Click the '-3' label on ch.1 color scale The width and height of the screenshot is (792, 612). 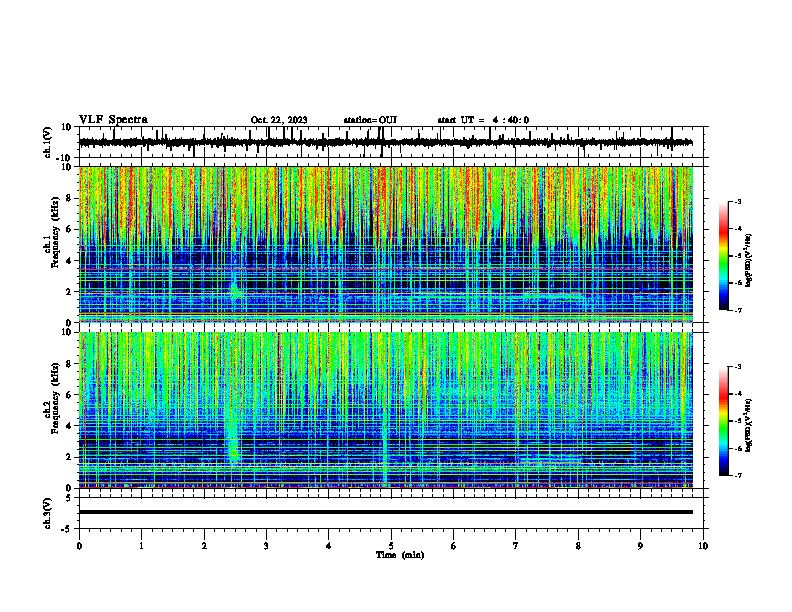(x=737, y=201)
